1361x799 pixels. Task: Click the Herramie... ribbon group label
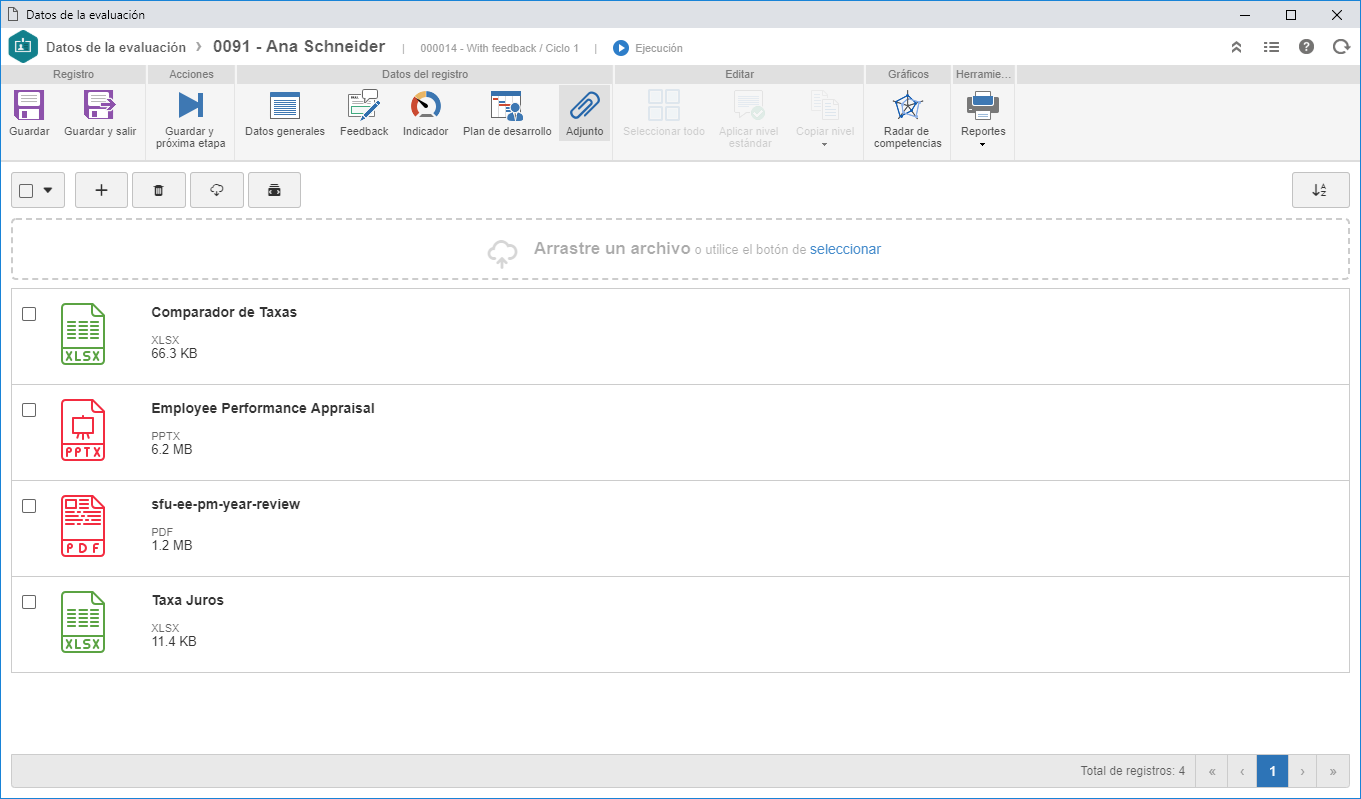tap(983, 74)
